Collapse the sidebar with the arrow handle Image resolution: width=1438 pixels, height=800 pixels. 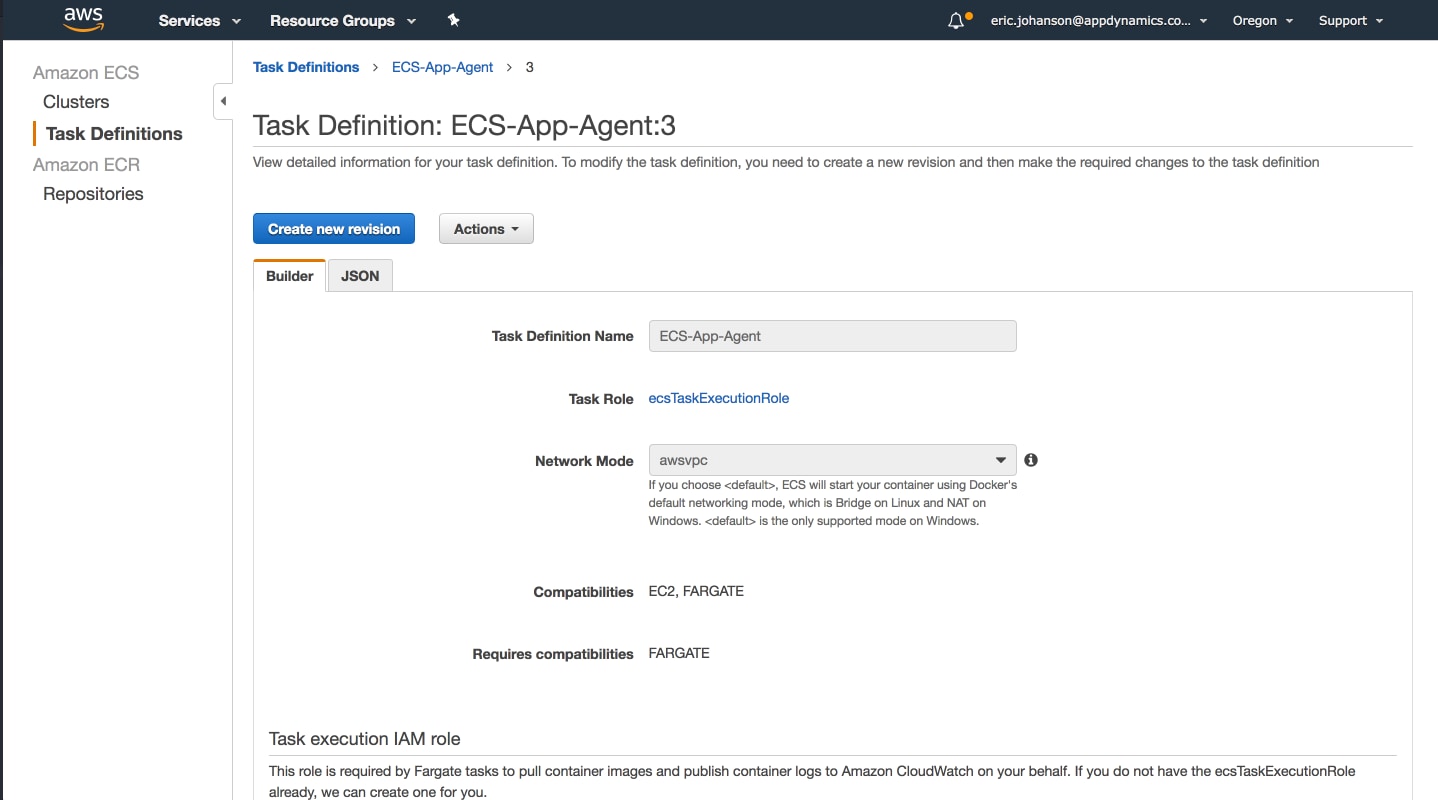point(223,101)
